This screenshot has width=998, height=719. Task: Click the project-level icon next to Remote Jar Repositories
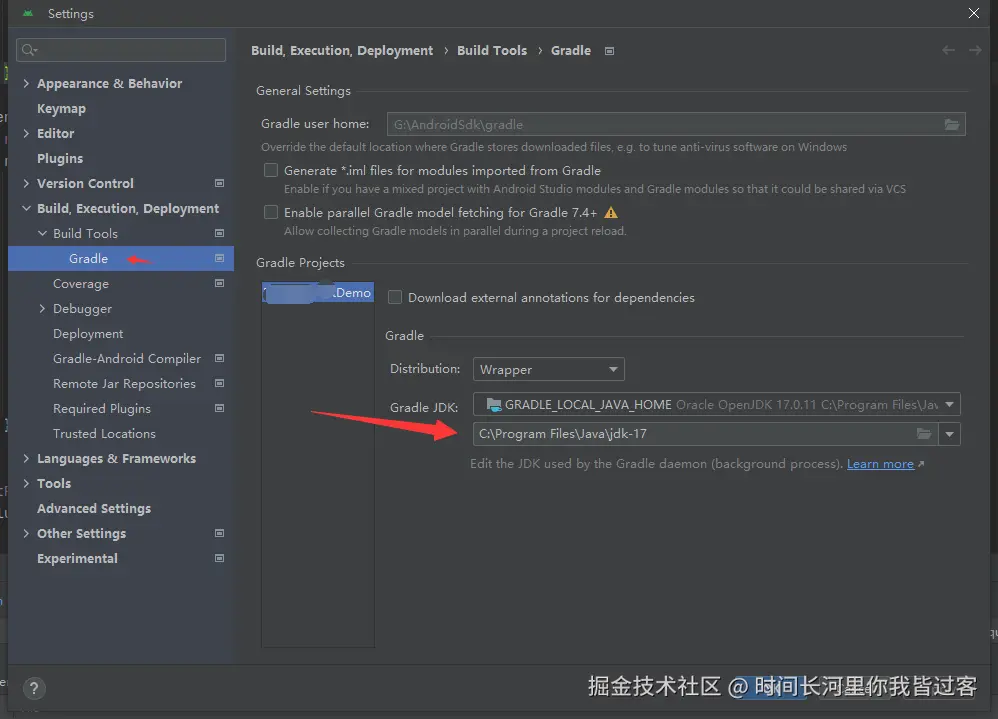tap(220, 383)
